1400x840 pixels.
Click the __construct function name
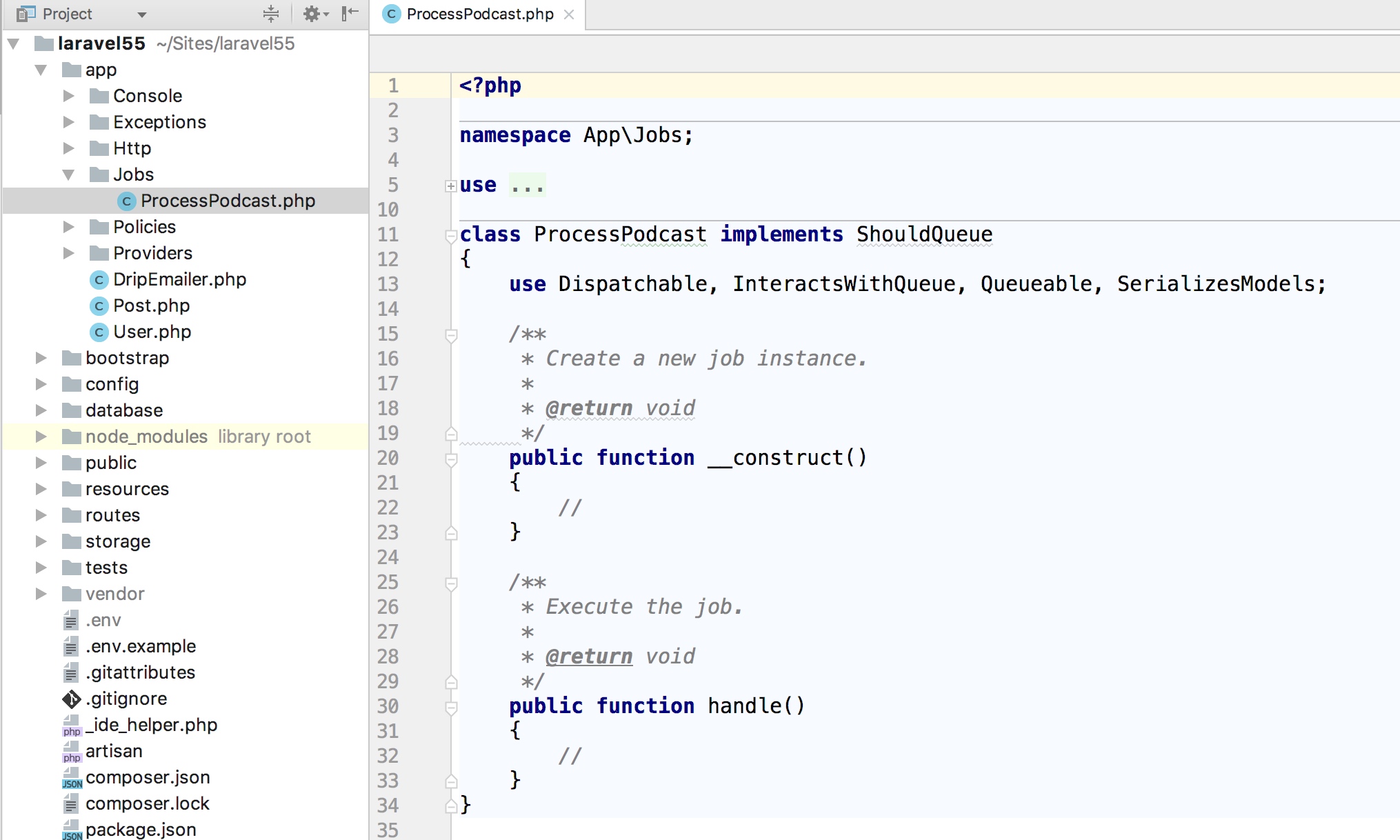tap(774, 458)
